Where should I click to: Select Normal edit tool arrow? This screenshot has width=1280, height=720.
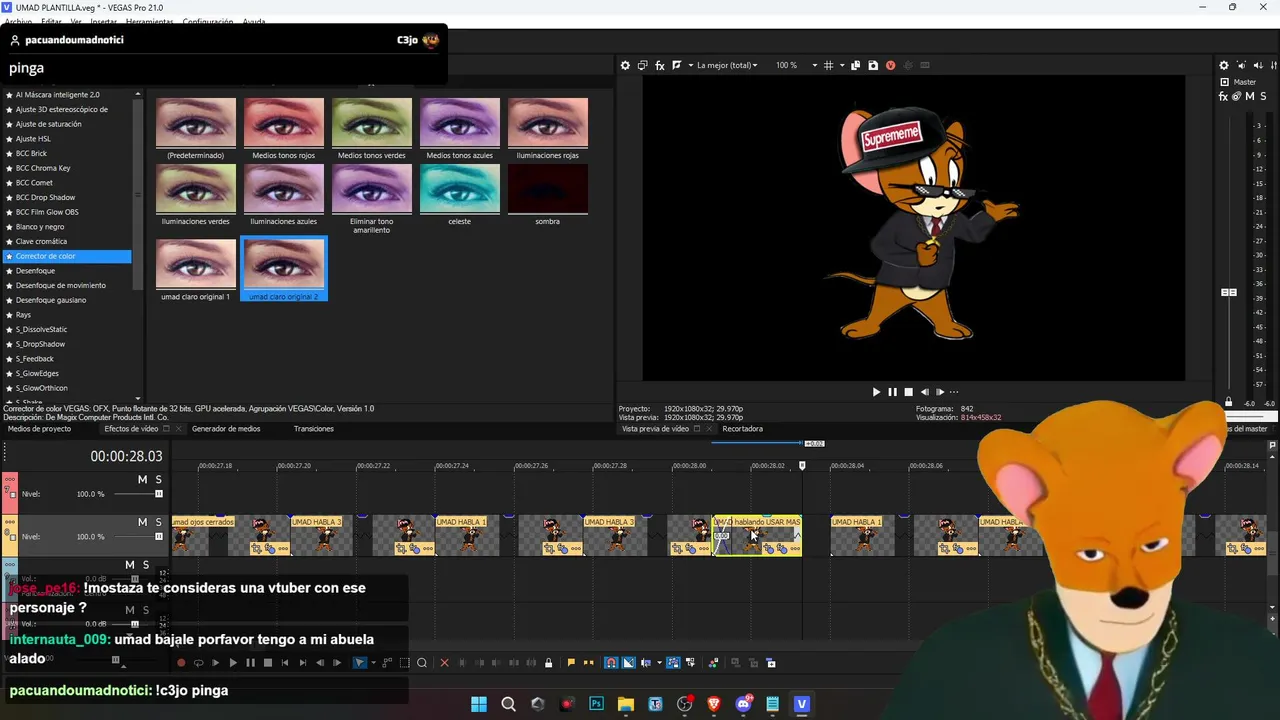click(x=360, y=663)
